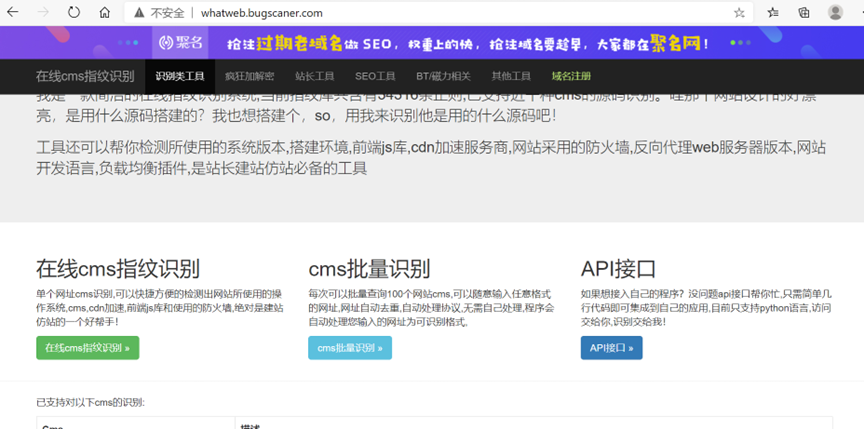The width and height of the screenshot is (864, 429).
Task: Bookmark this page with star icon
Action: [739, 13]
